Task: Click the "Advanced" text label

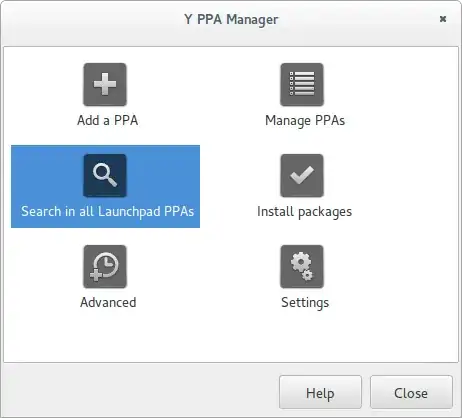Action: tap(108, 302)
